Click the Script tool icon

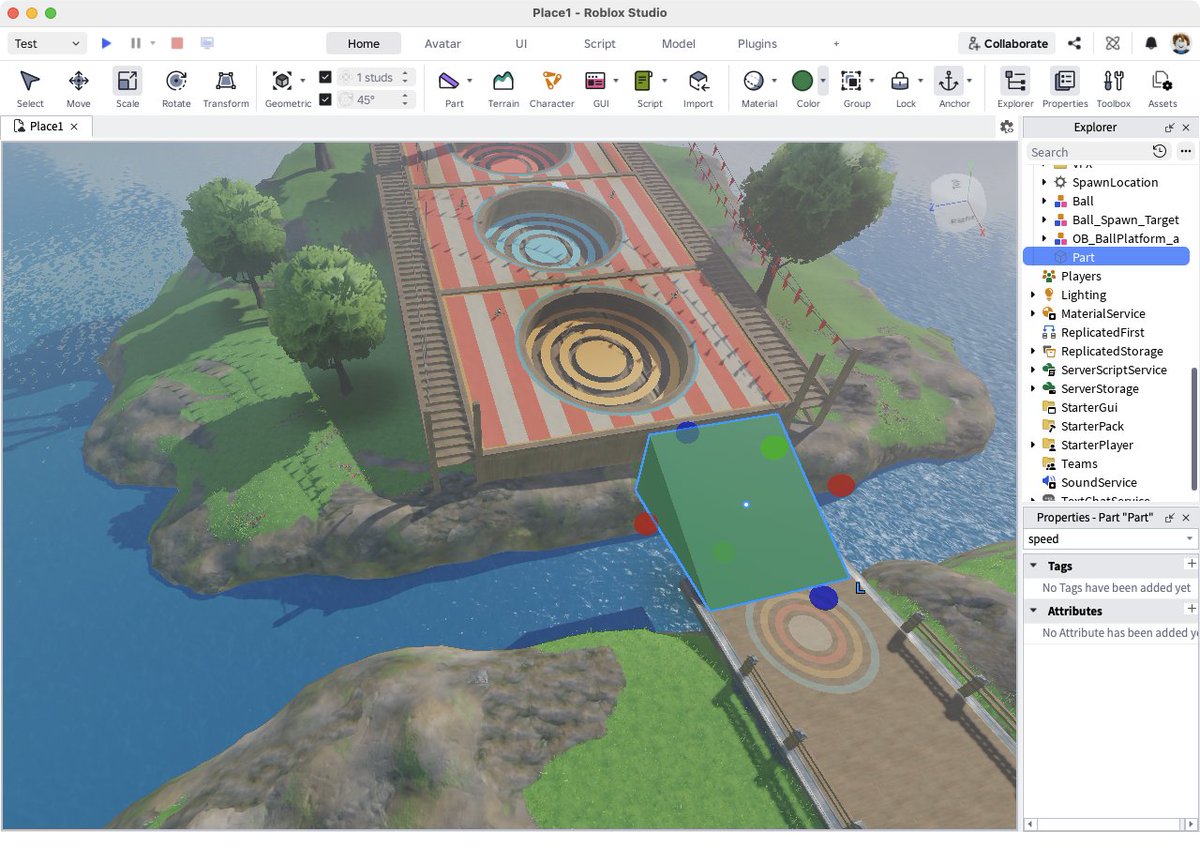[x=644, y=81]
